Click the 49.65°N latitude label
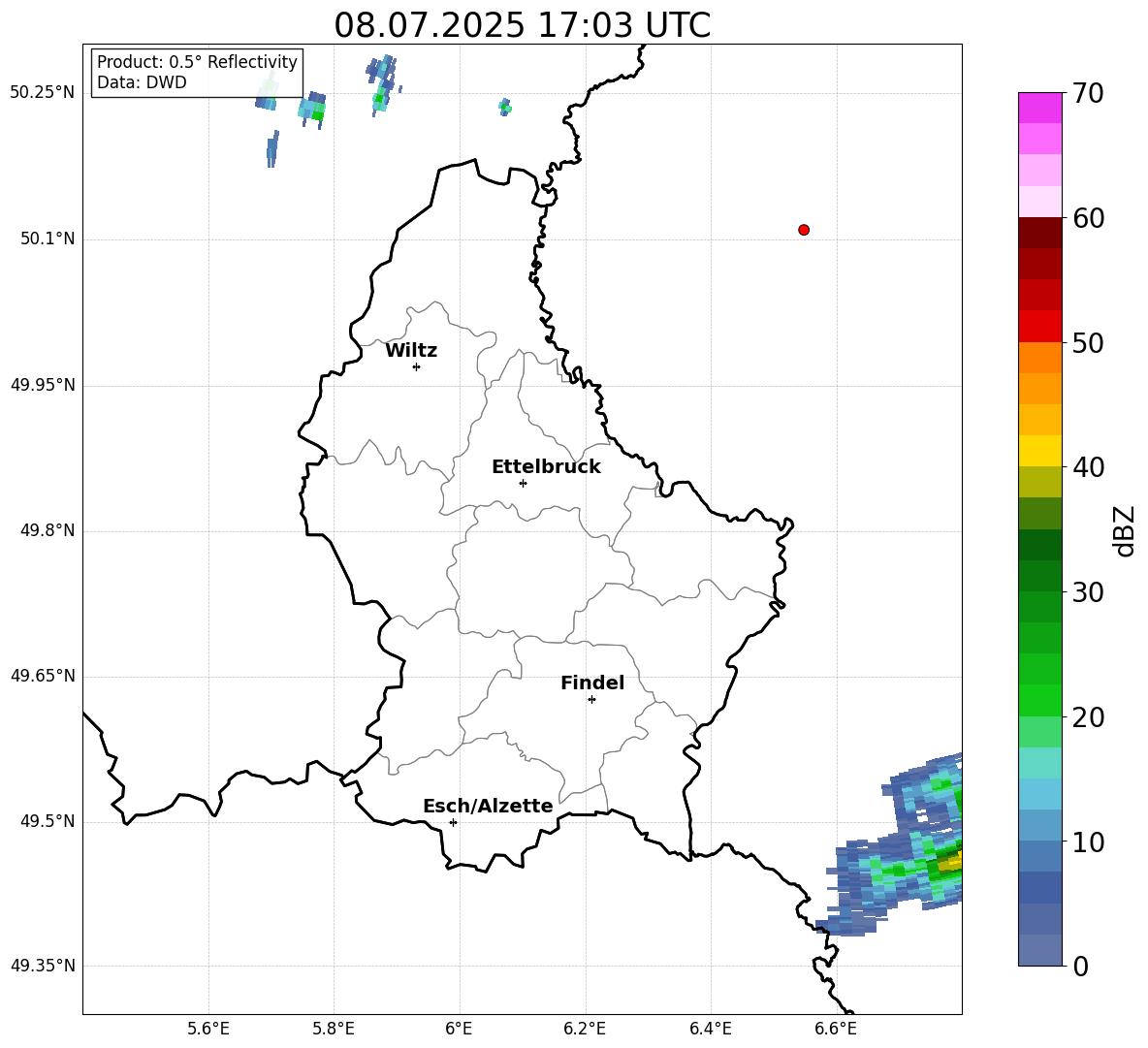Viewport: 1148px width, 1048px height. coord(43,676)
